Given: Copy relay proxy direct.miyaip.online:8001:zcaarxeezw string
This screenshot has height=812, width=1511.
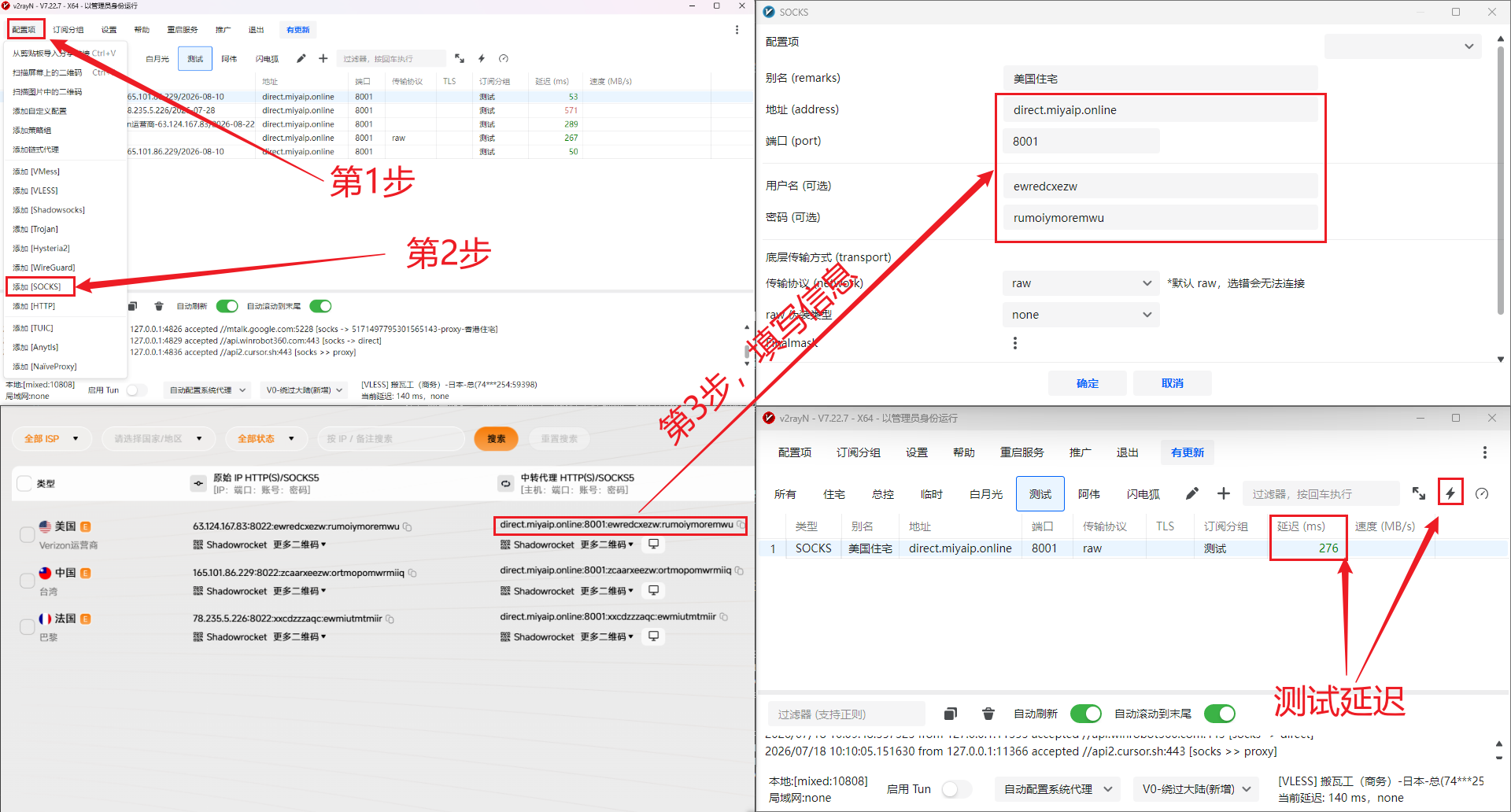Looking at the screenshot, I should tap(739, 570).
